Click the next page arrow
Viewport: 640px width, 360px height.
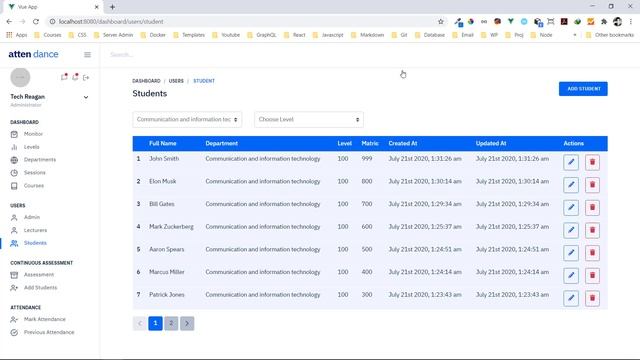pyautogui.click(x=187, y=323)
